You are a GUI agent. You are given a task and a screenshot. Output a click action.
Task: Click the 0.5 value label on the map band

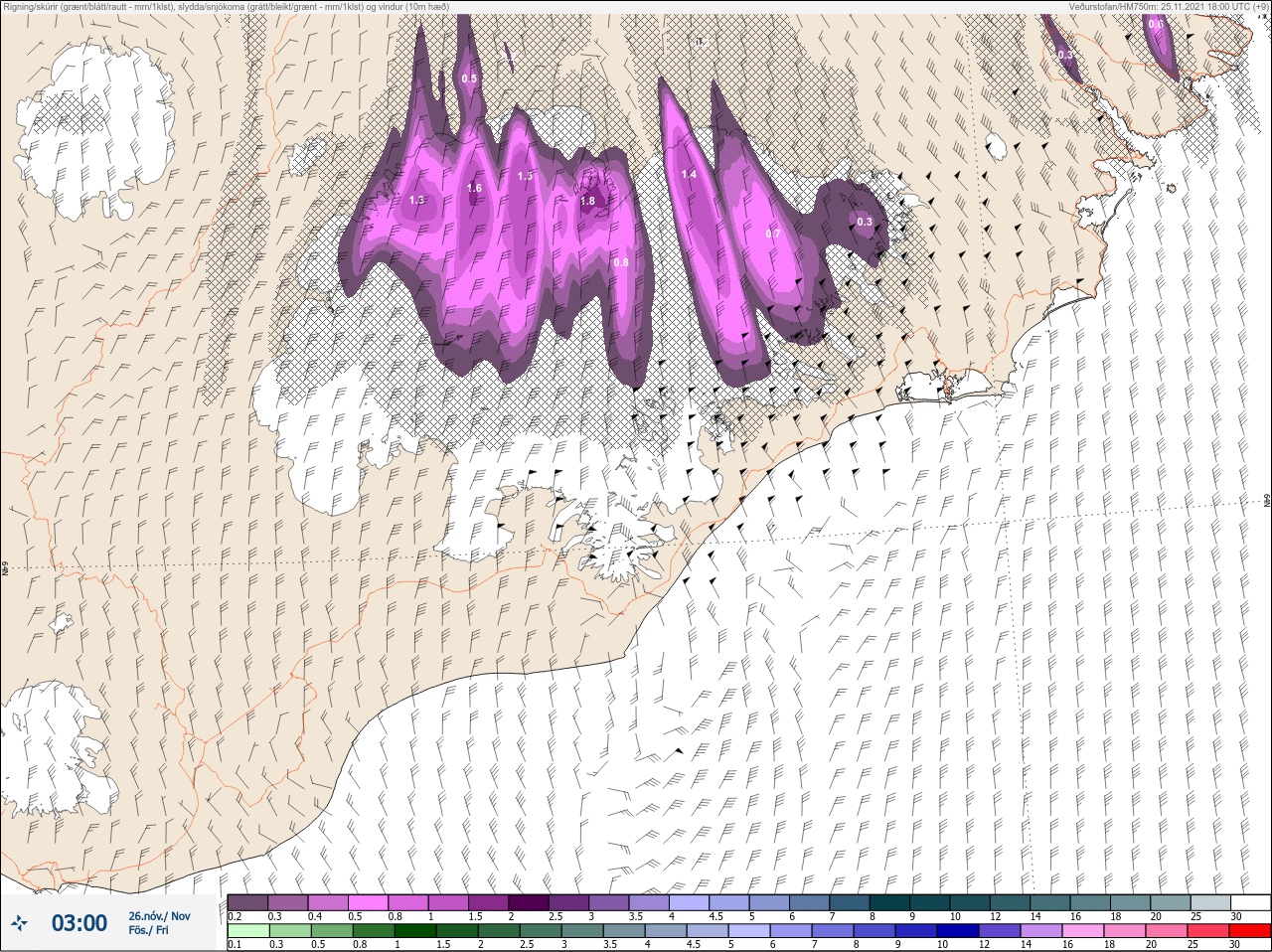469,79
